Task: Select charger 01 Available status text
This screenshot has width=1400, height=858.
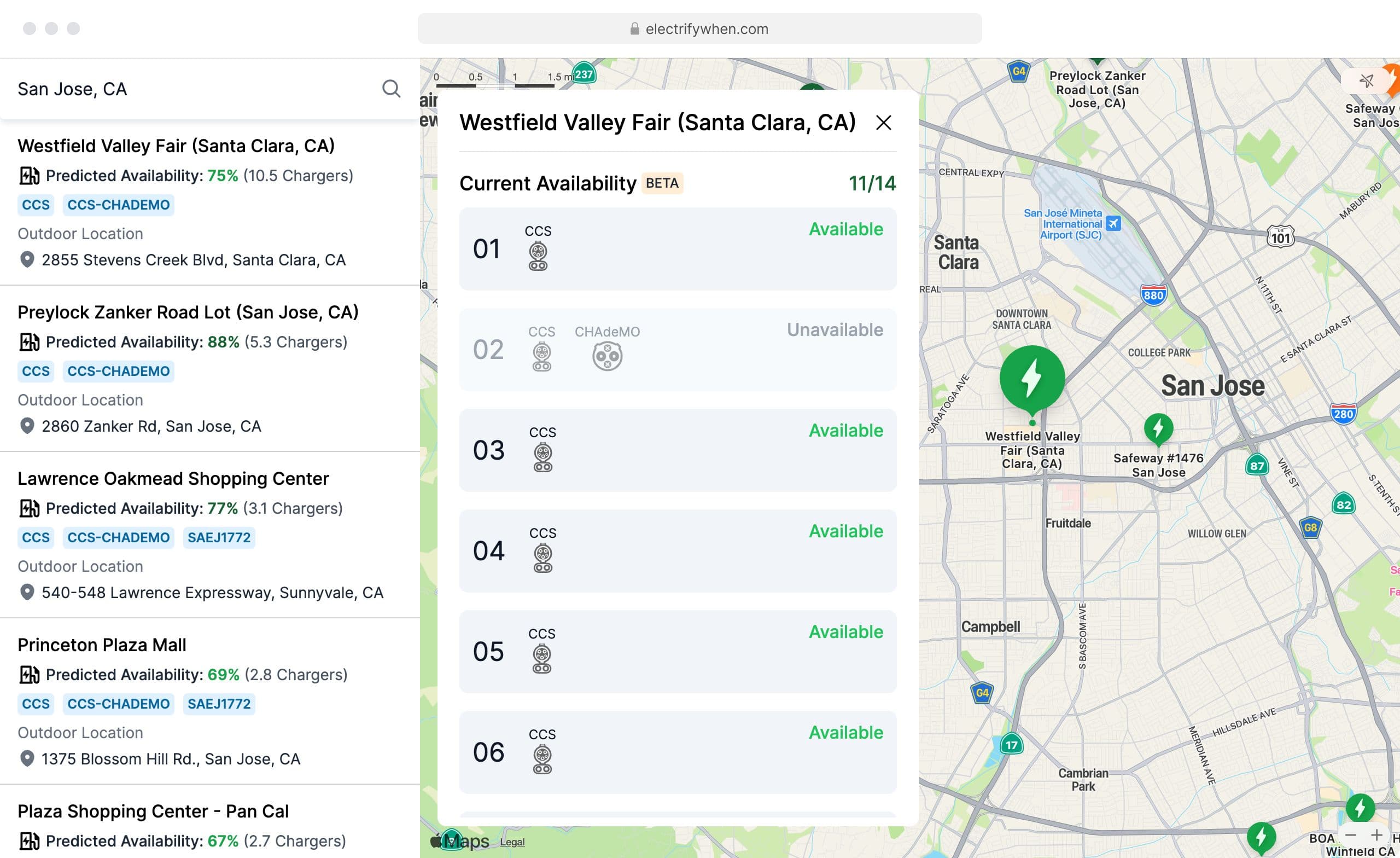Action: point(845,229)
